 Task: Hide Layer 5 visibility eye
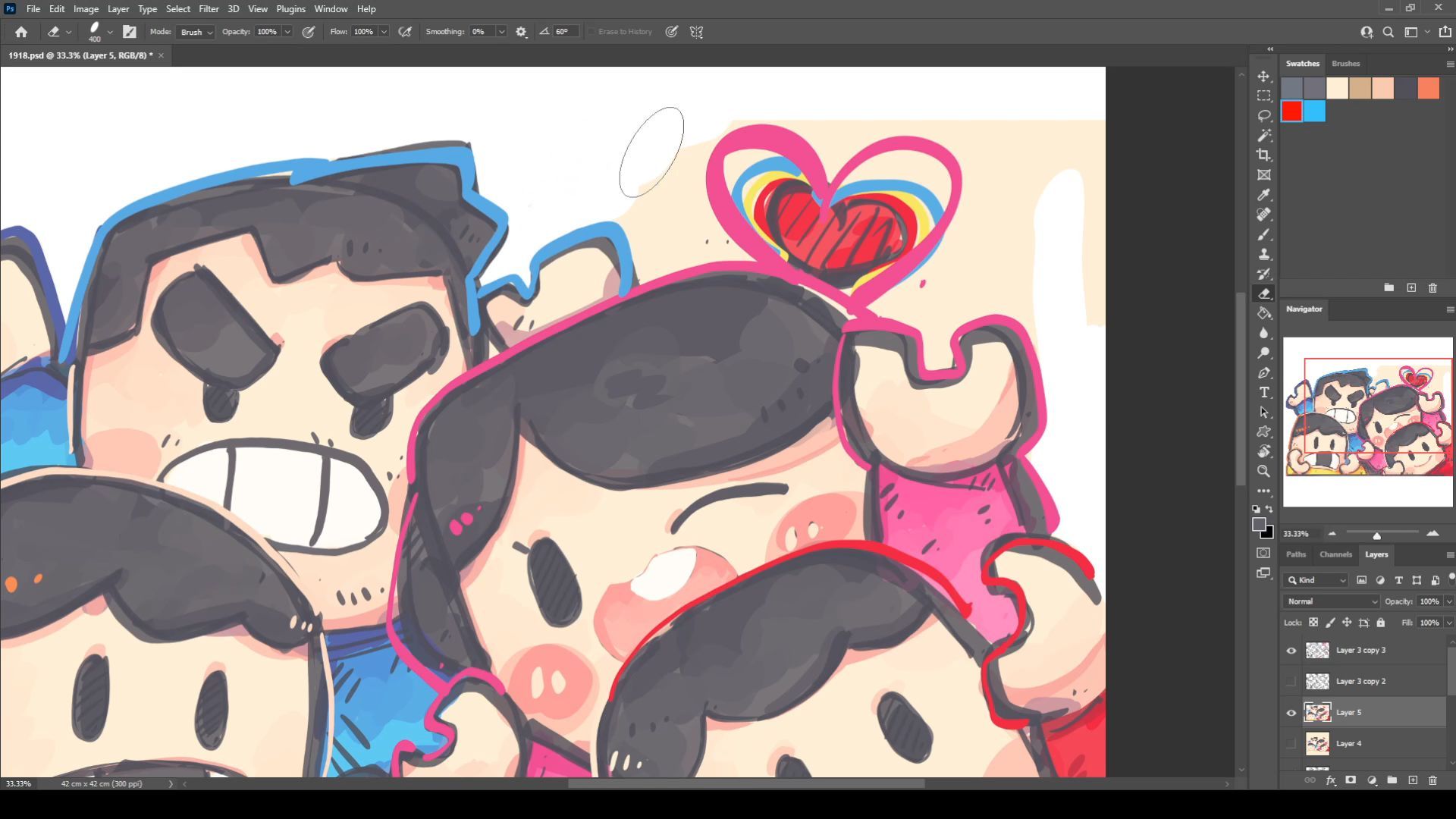coord(1291,712)
